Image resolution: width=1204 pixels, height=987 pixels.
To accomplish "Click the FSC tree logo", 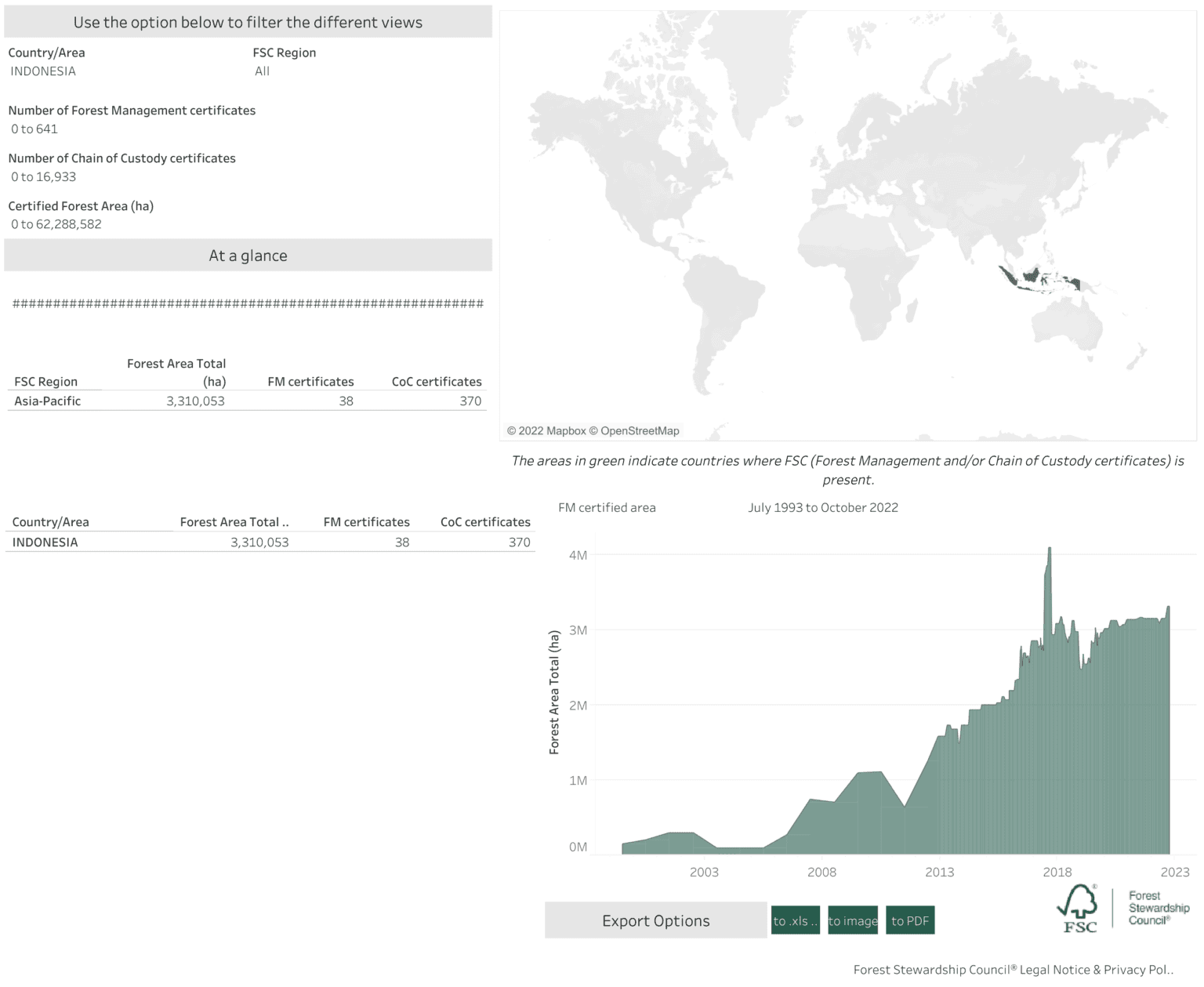I will 1079,909.
